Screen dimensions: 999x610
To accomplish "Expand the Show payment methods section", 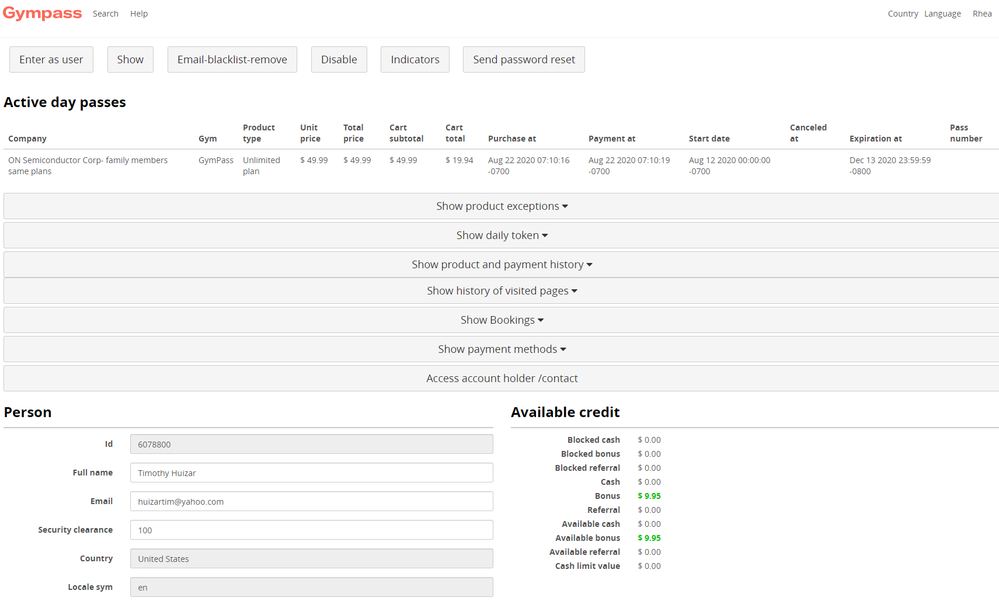I will pyautogui.click(x=501, y=349).
